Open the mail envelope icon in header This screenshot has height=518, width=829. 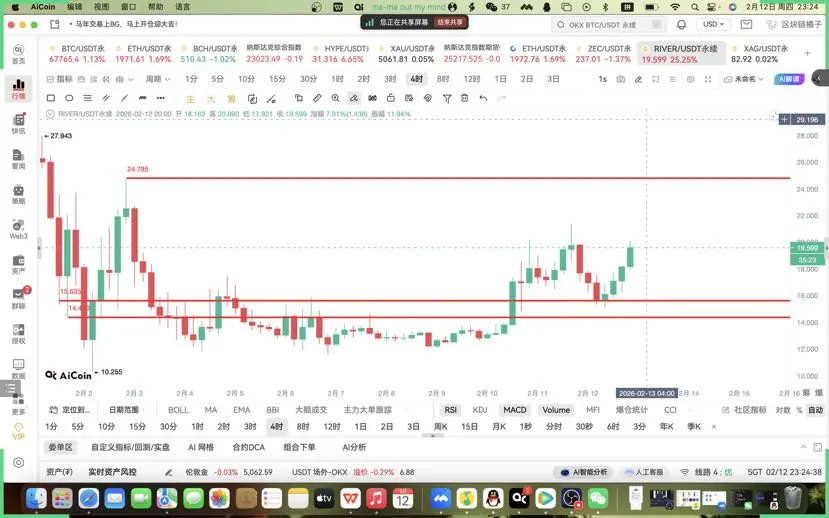(746, 24)
